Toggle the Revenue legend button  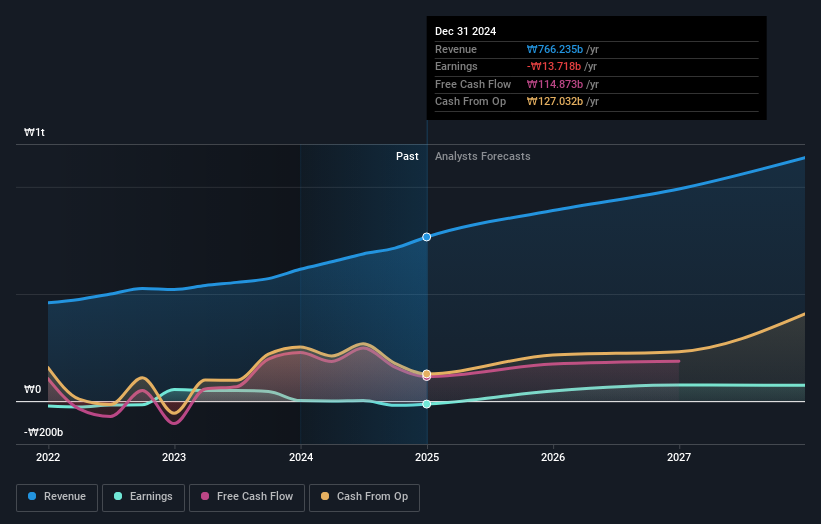57,497
